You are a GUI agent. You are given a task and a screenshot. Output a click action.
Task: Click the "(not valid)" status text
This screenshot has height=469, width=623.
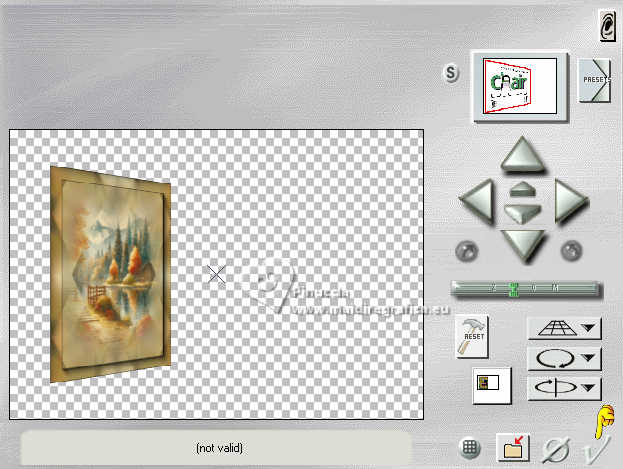pyautogui.click(x=219, y=448)
